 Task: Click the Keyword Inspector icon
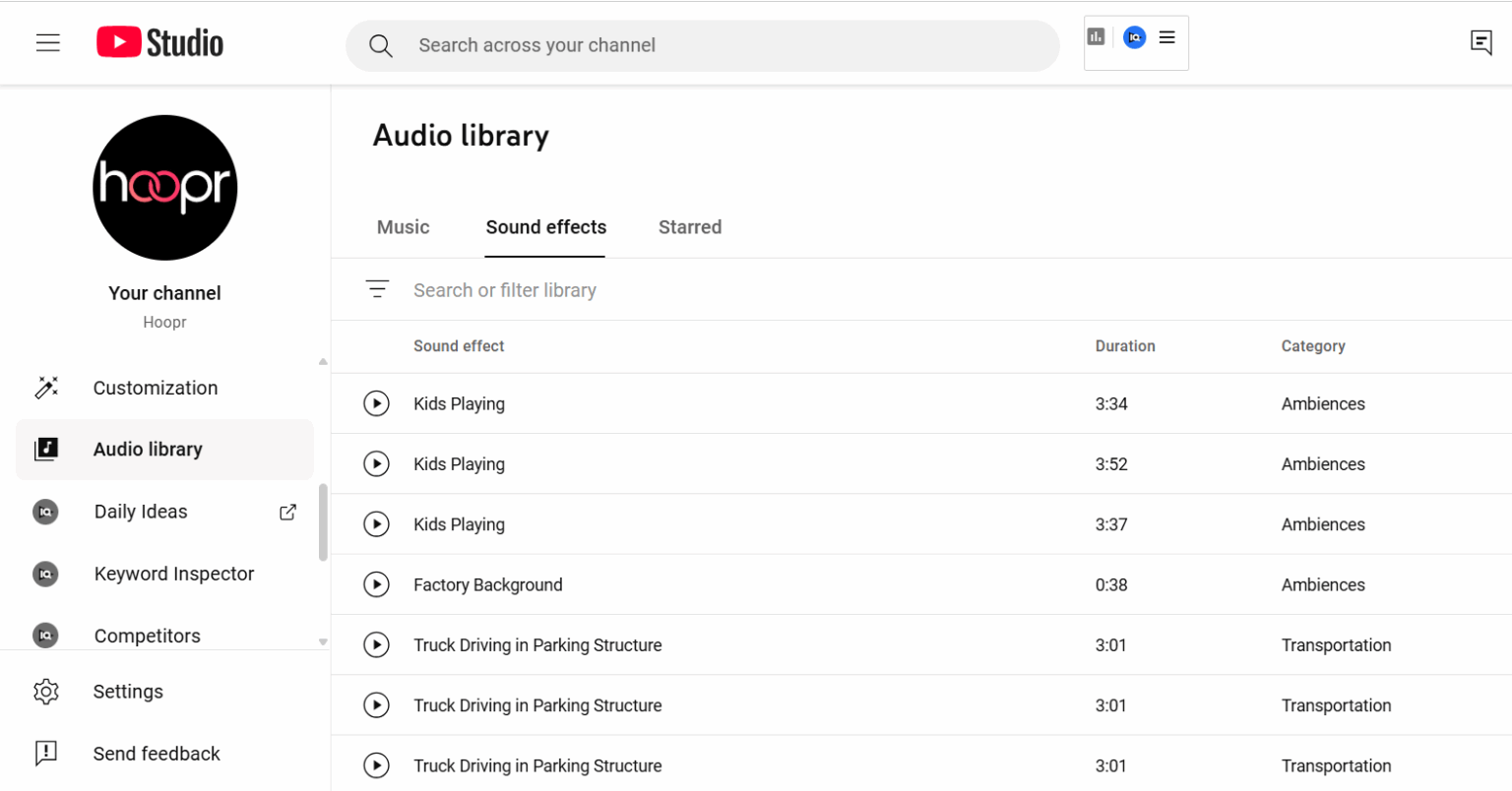[x=45, y=574]
